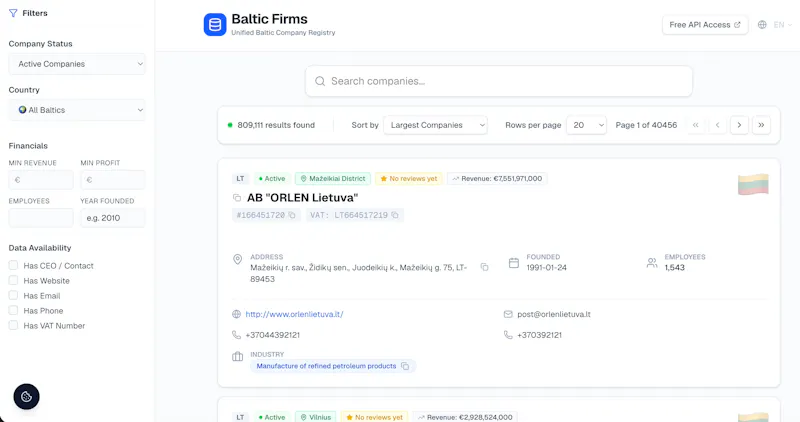Click Lithuanian flag on ORLEN Lietuva card
The width and height of the screenshot is (800, 422).
point(753,184)
